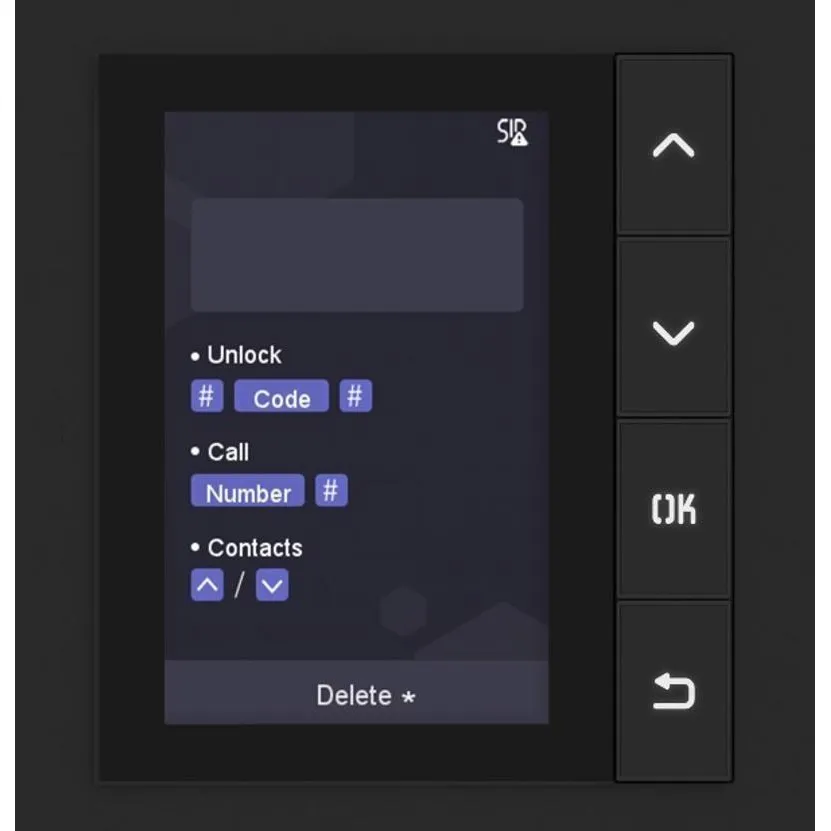The image size is (831, 831).
Task: Select the Call list item label
Action: pos(228,452)
